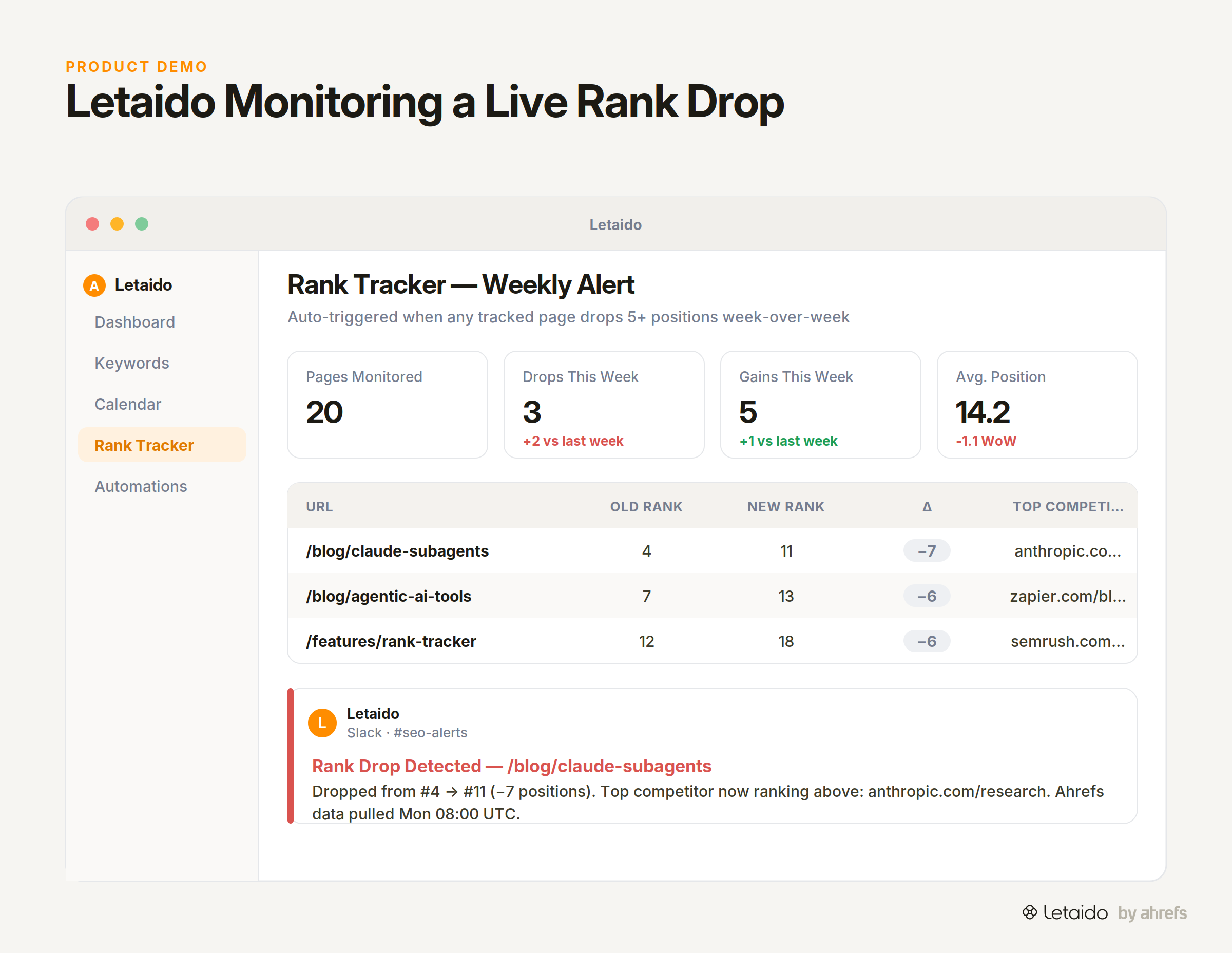
Task: Click the Letaido Slack bot avatar
Action: pyautogui.click(x=322, y=723)
